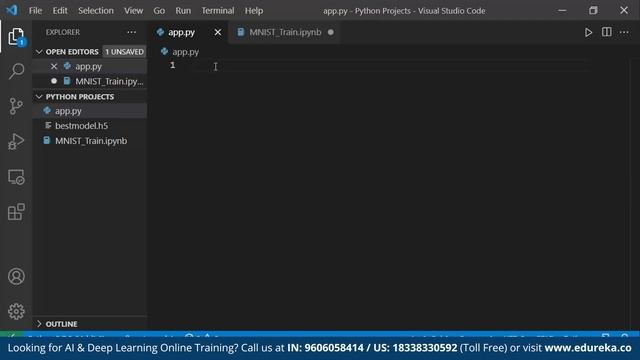Open the Go menu
This screenshot has height=360, width=640.
click(159, 11)
